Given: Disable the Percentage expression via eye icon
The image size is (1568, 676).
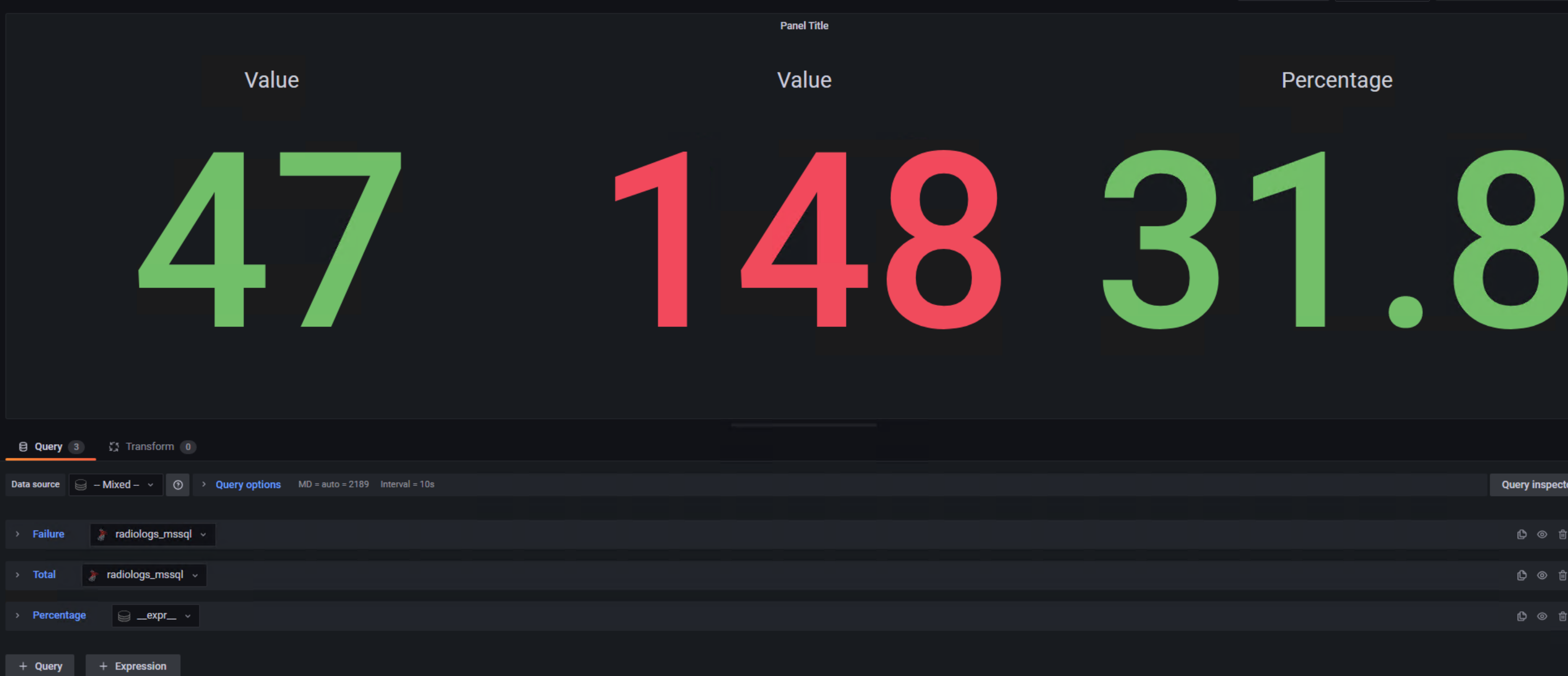Looking at the screenshot, I should (1542, 616).
